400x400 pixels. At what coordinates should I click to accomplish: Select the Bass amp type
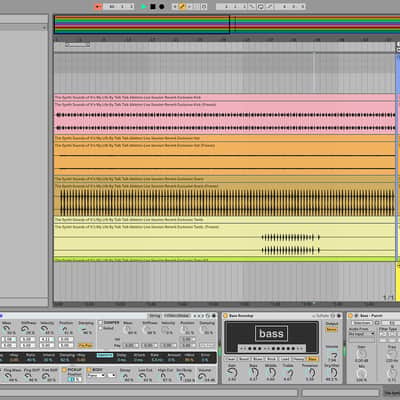pyautogui.click(x=313, y=359)
